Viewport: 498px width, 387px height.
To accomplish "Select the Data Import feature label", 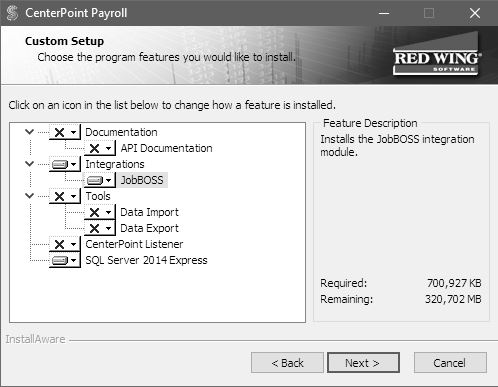I will [x=149, y=212].
